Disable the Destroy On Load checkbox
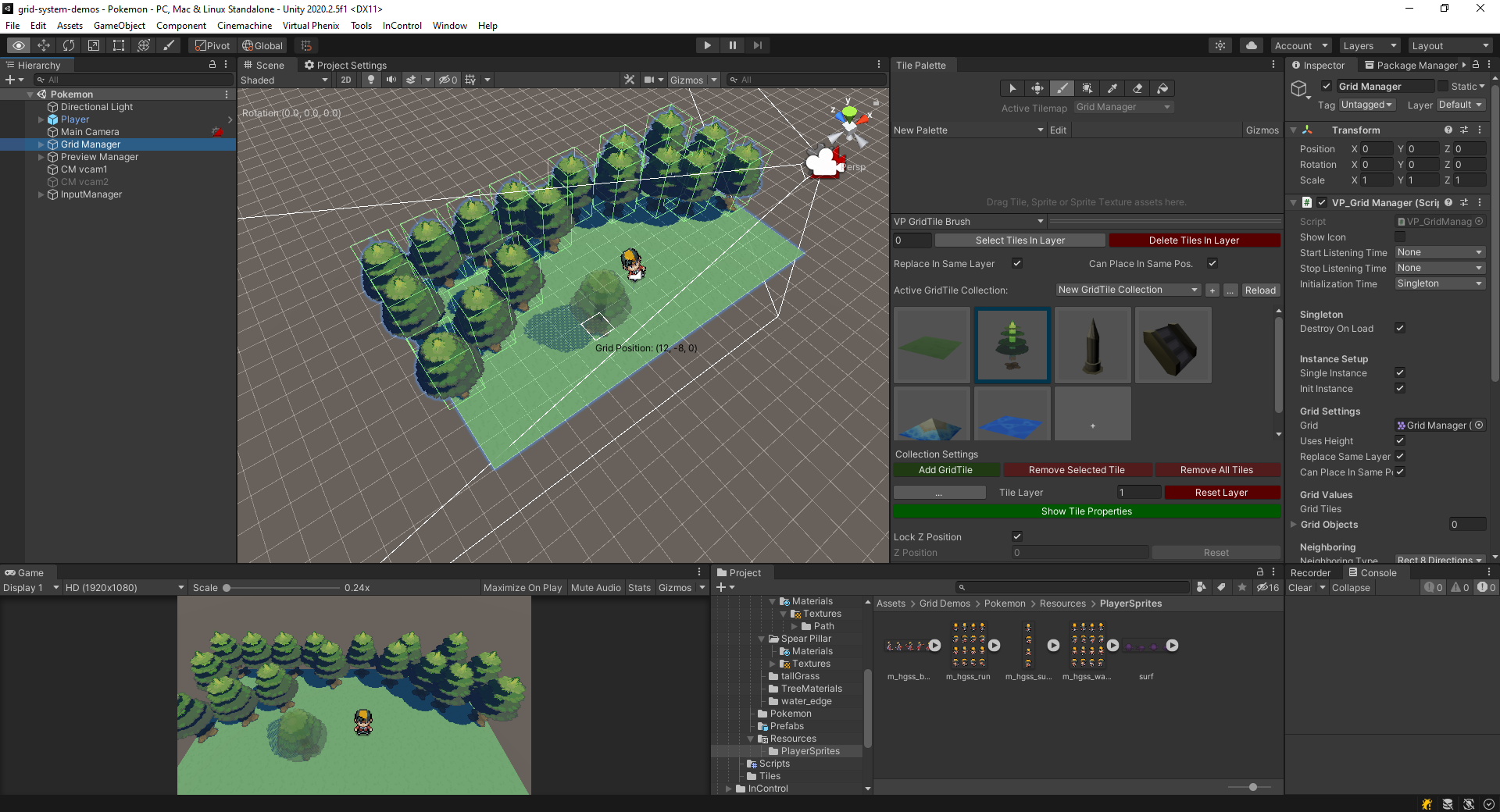This screenshot has height=812, width=1500. point(1400,329)
